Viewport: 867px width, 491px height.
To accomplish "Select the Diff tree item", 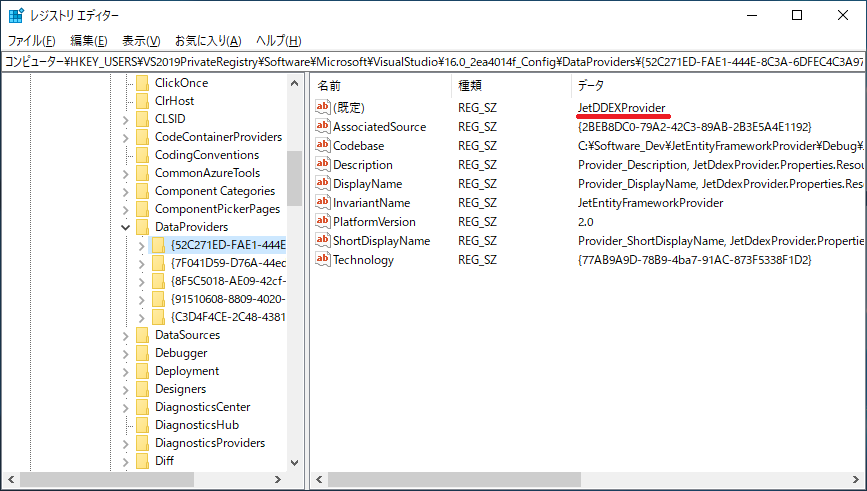I will (164, 461).
